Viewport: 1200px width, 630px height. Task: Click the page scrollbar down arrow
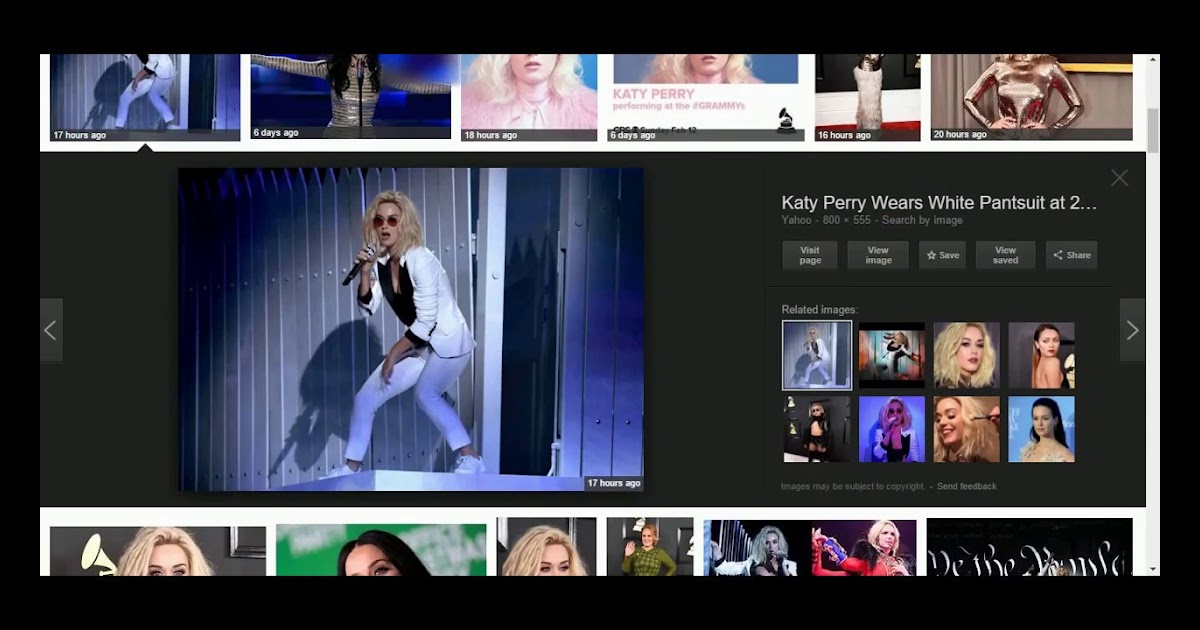[1153, 569]
